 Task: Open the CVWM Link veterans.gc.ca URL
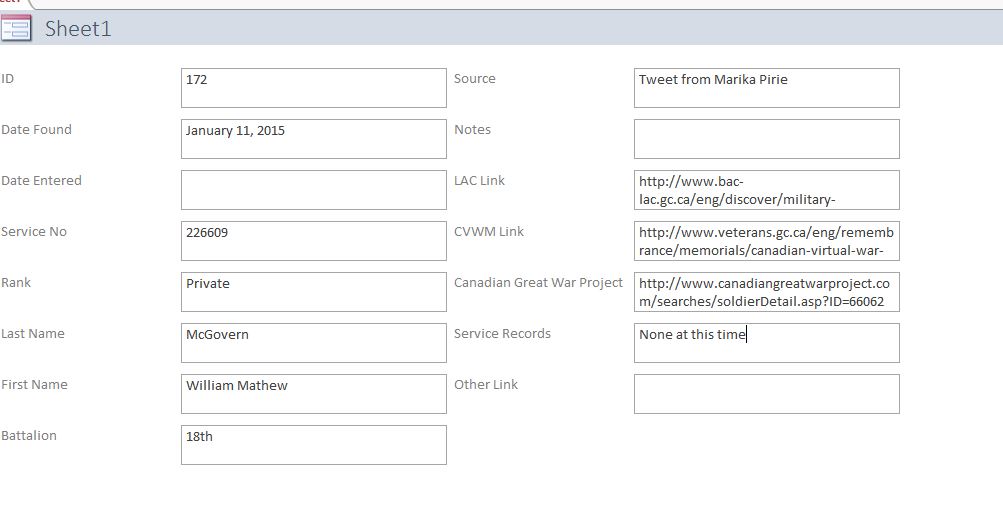(x=766, y=241)
